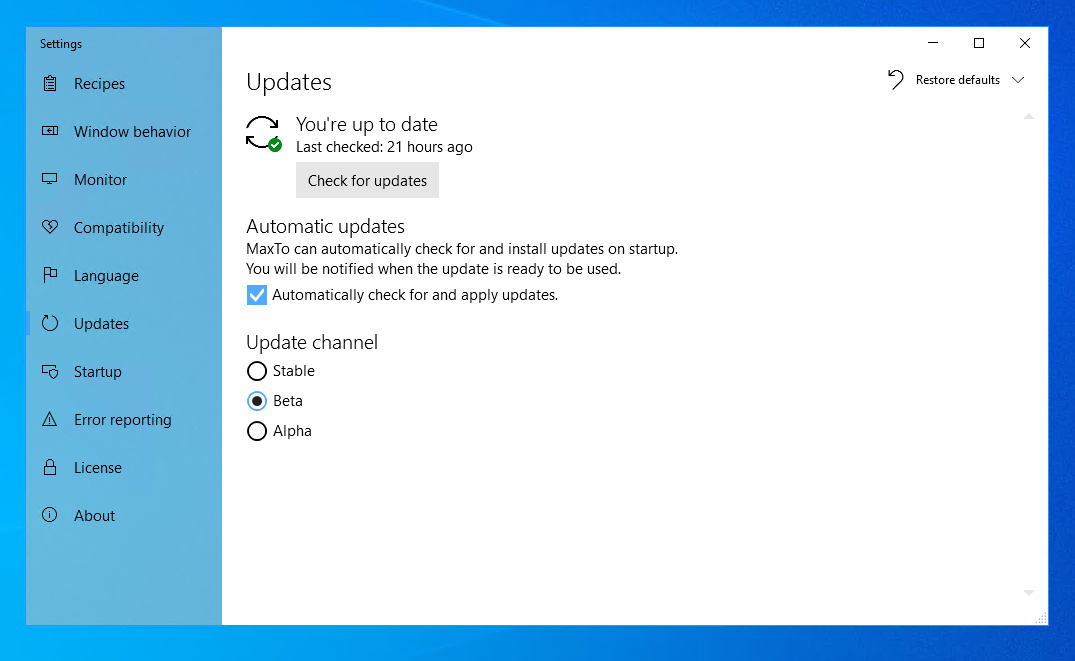Click the scroll-up arrow on the scrollbar

coord(1029,116)
